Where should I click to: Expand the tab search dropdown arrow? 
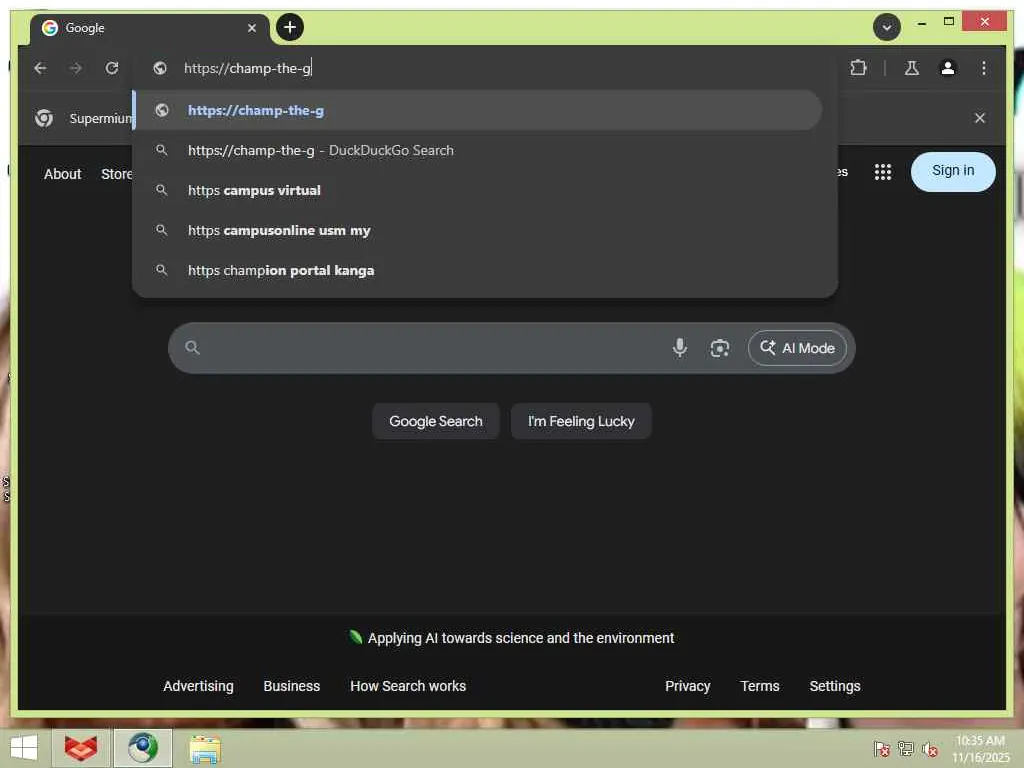click(886, 27)
